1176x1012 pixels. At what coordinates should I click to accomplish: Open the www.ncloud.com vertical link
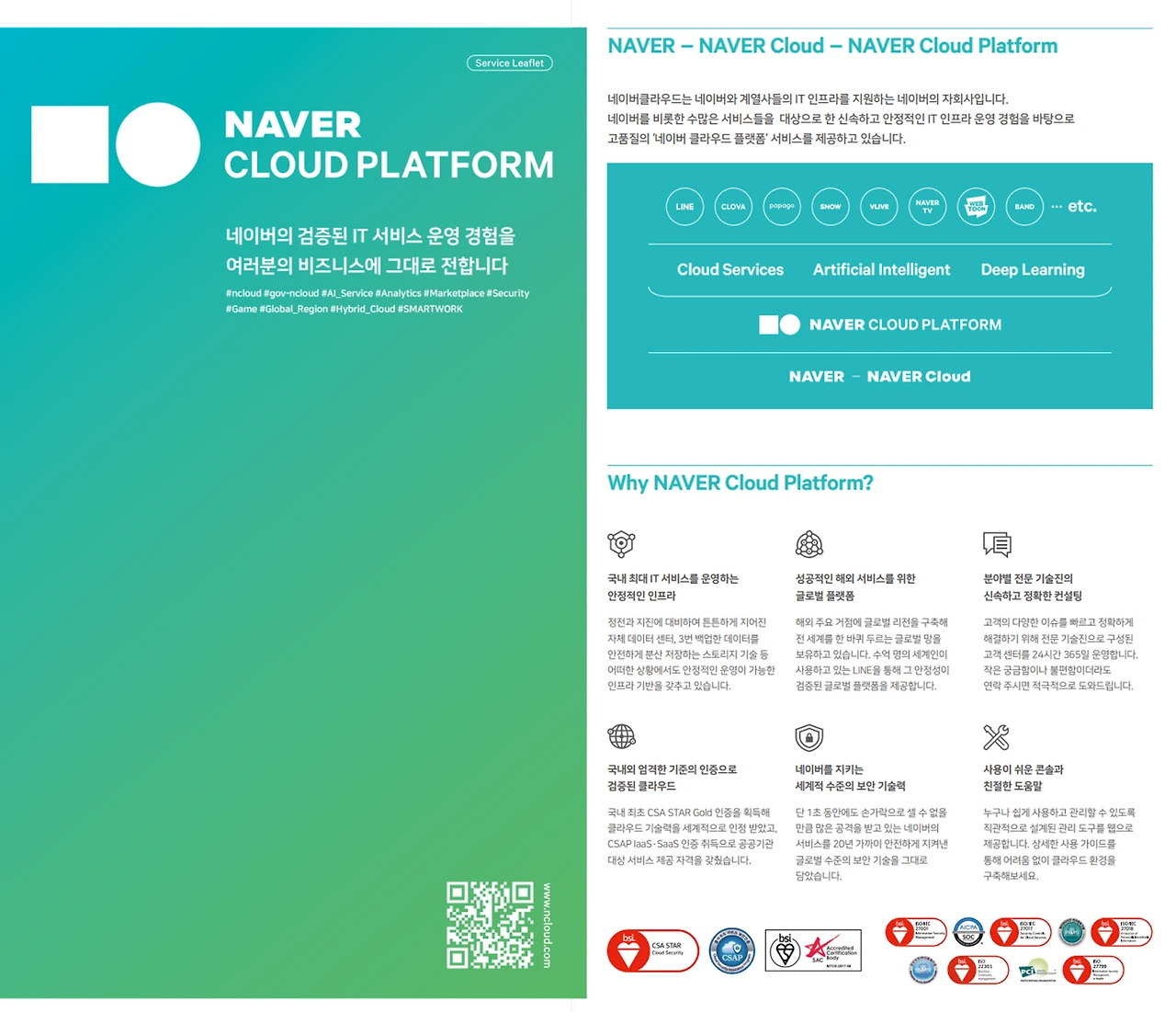547,926
